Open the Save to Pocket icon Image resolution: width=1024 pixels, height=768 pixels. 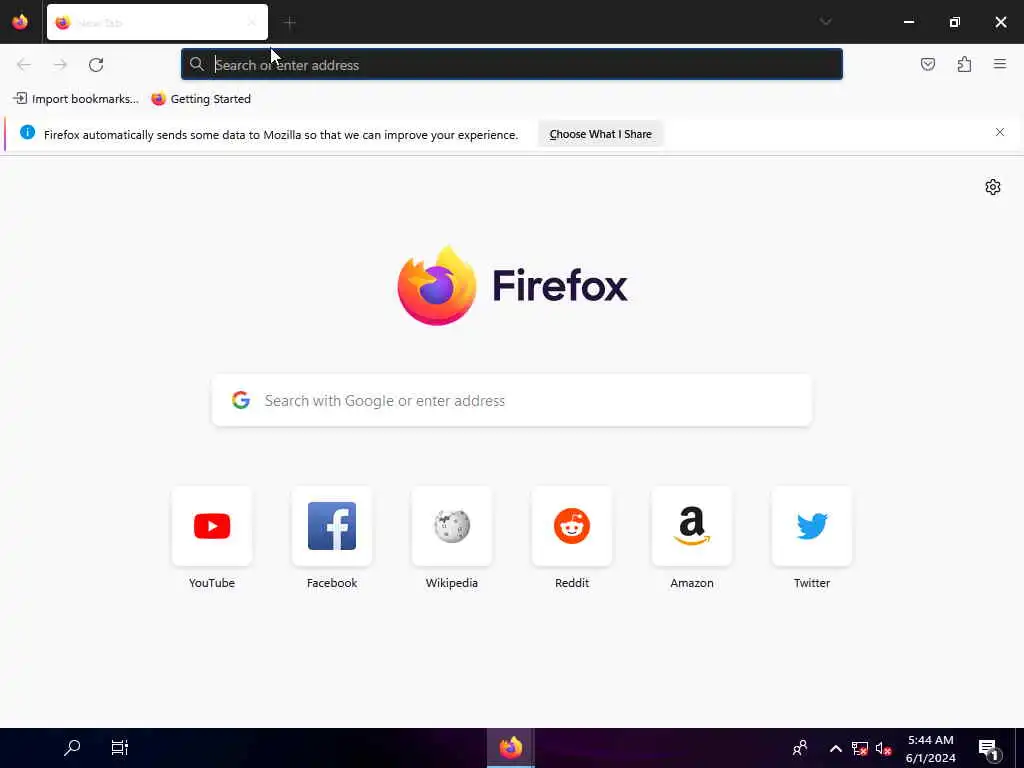click(x=927, y=64)
